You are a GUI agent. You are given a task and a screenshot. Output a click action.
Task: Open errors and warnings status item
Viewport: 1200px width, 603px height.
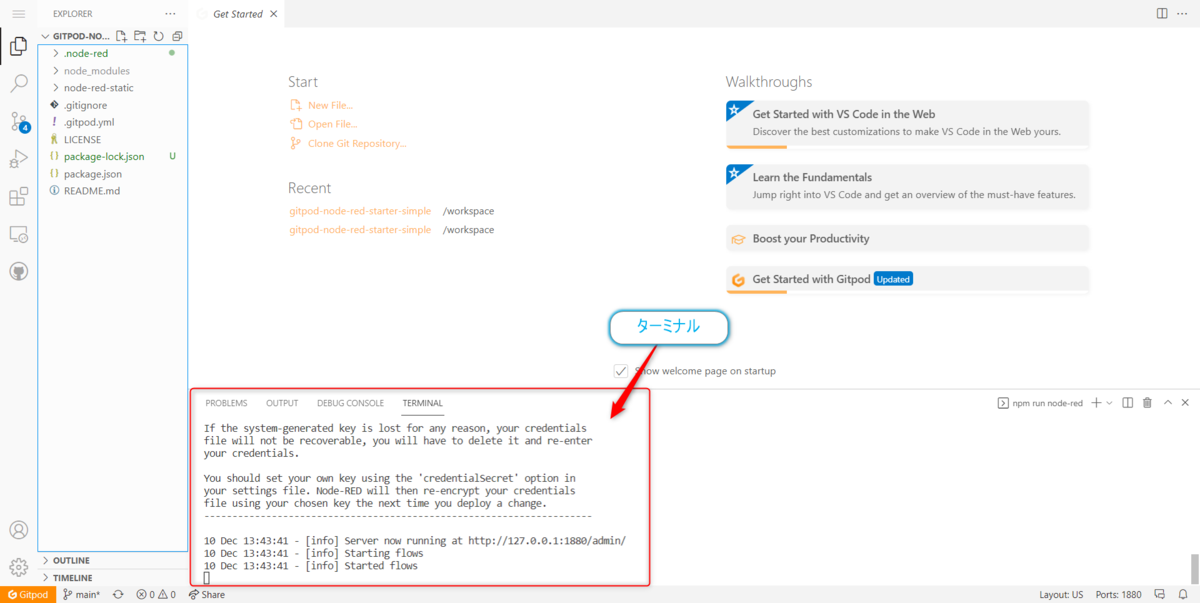tap(156, 594)
